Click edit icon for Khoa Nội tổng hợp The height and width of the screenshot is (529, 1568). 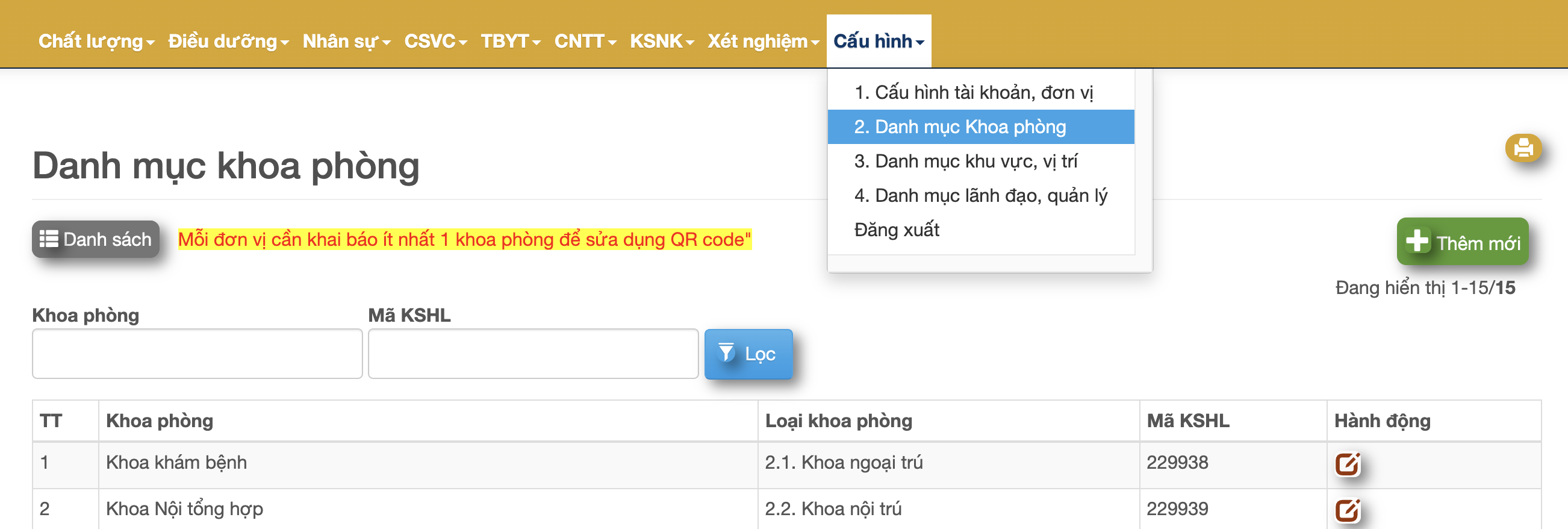[1347, 510]
